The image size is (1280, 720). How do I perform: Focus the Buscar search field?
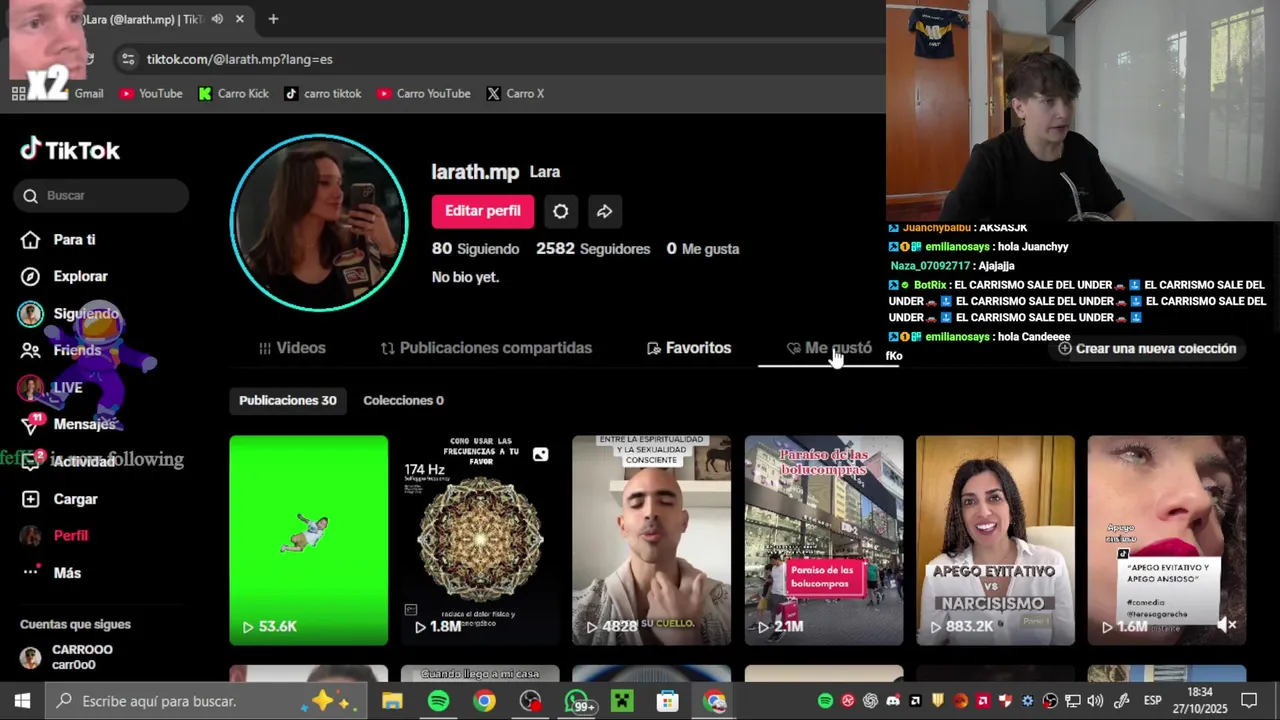coord(102,195)
